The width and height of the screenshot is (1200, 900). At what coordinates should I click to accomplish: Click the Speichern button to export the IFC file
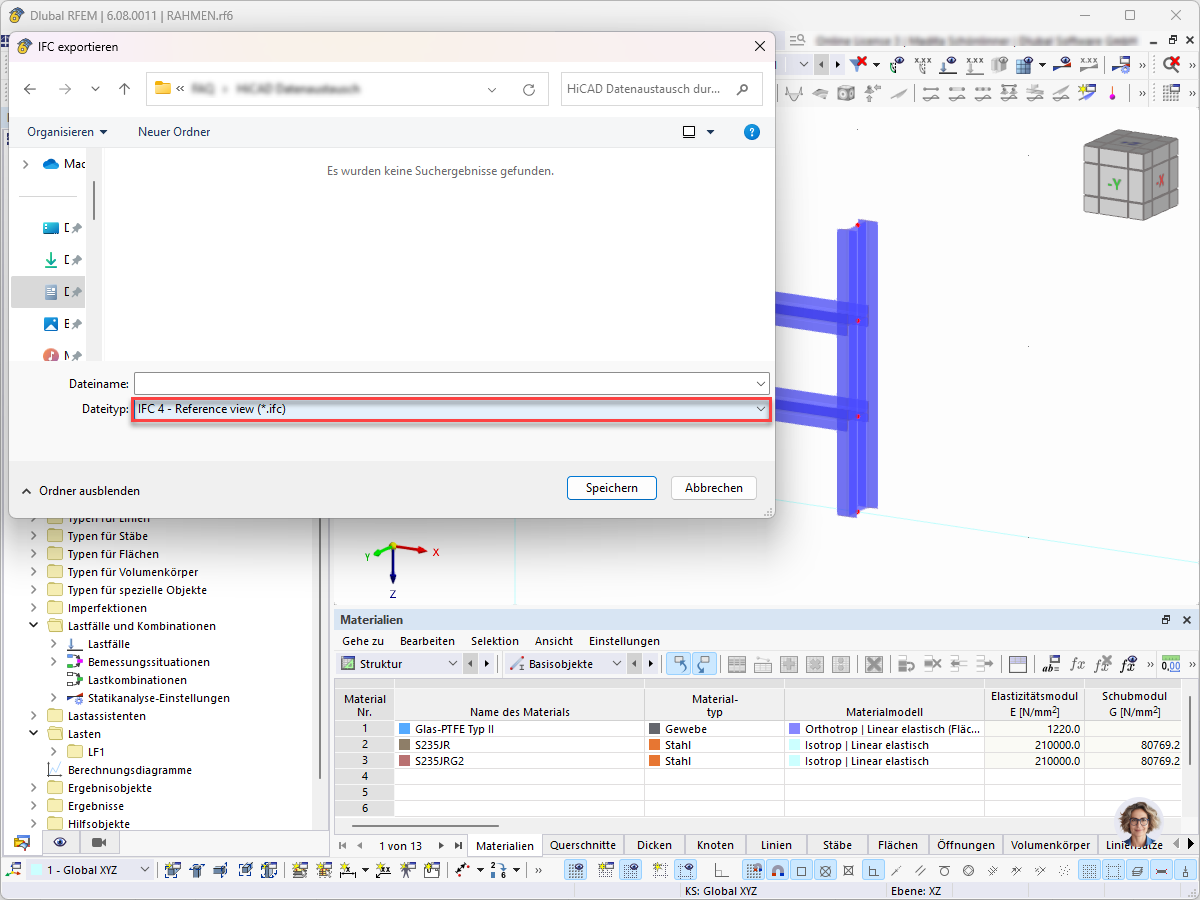point(611,488)
